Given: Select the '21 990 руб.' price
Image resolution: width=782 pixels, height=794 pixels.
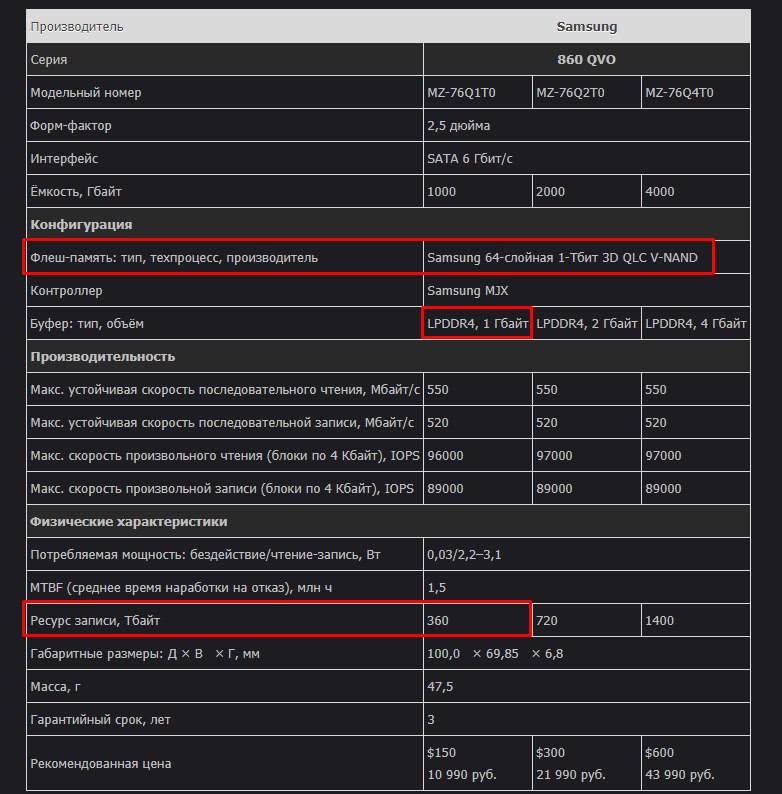Looking at the screenshot, I should pos(571,775).
